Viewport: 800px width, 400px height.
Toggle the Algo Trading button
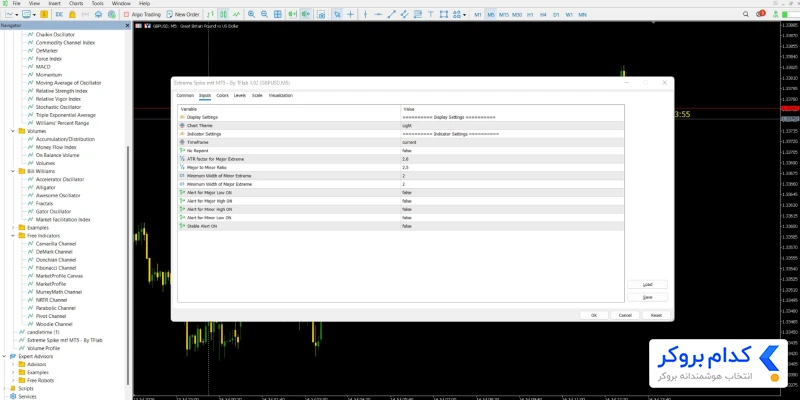point(142,14)
